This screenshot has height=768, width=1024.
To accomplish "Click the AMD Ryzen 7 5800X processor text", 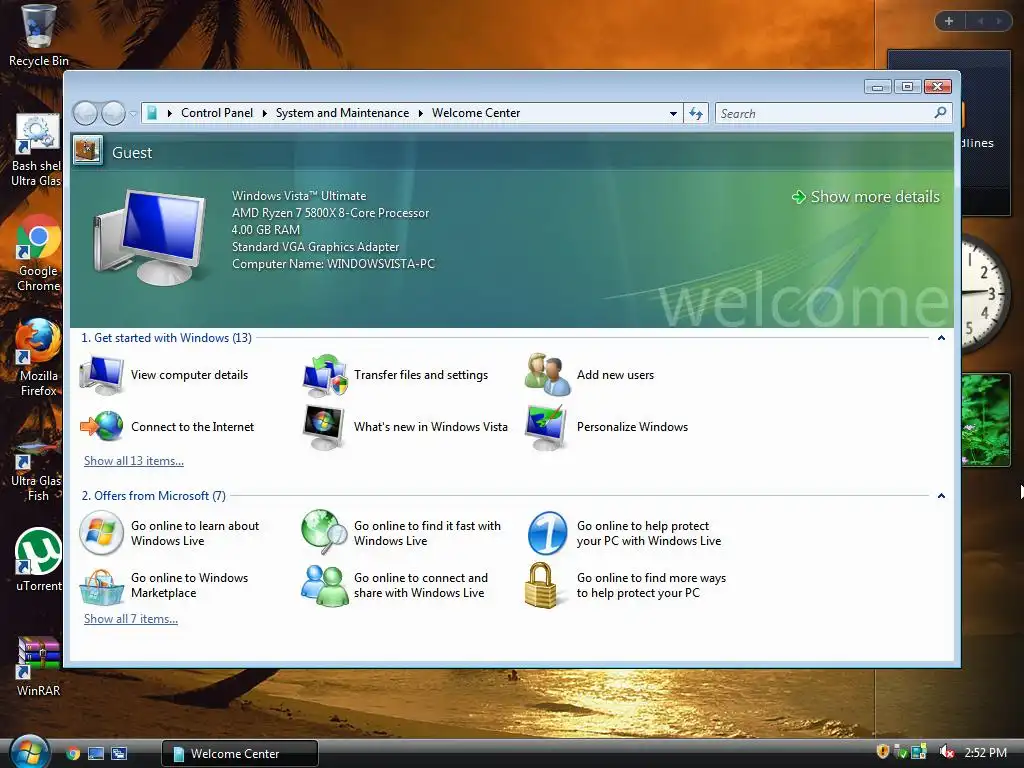I will click(x=330, y=213).
